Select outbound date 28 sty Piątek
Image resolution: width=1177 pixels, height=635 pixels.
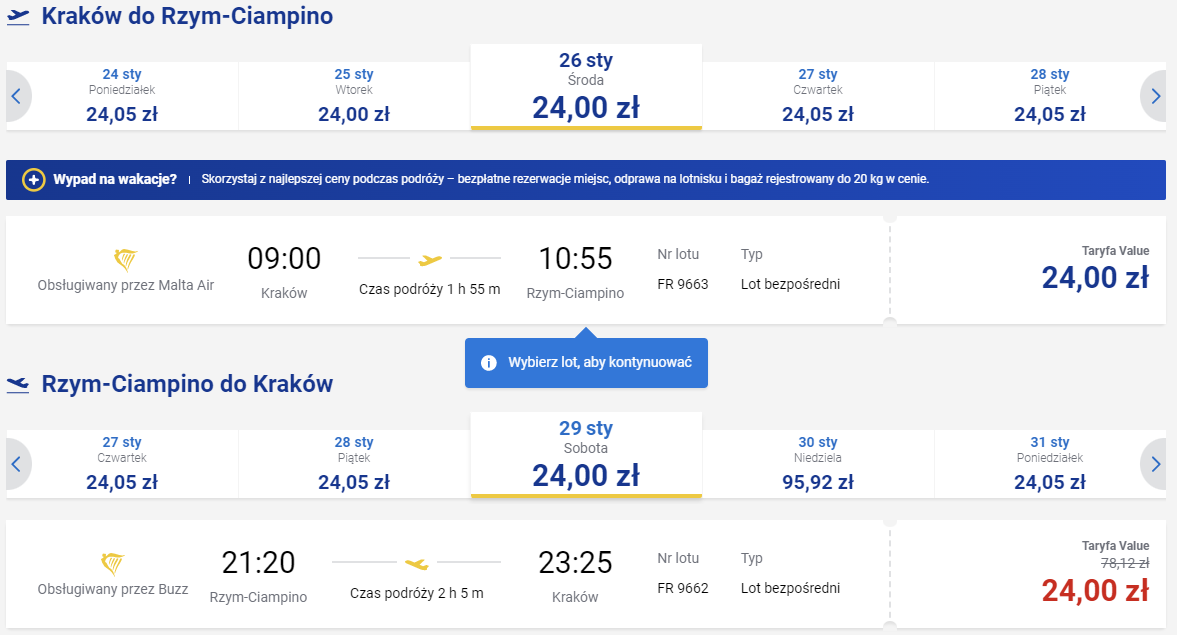[1049, 96]
